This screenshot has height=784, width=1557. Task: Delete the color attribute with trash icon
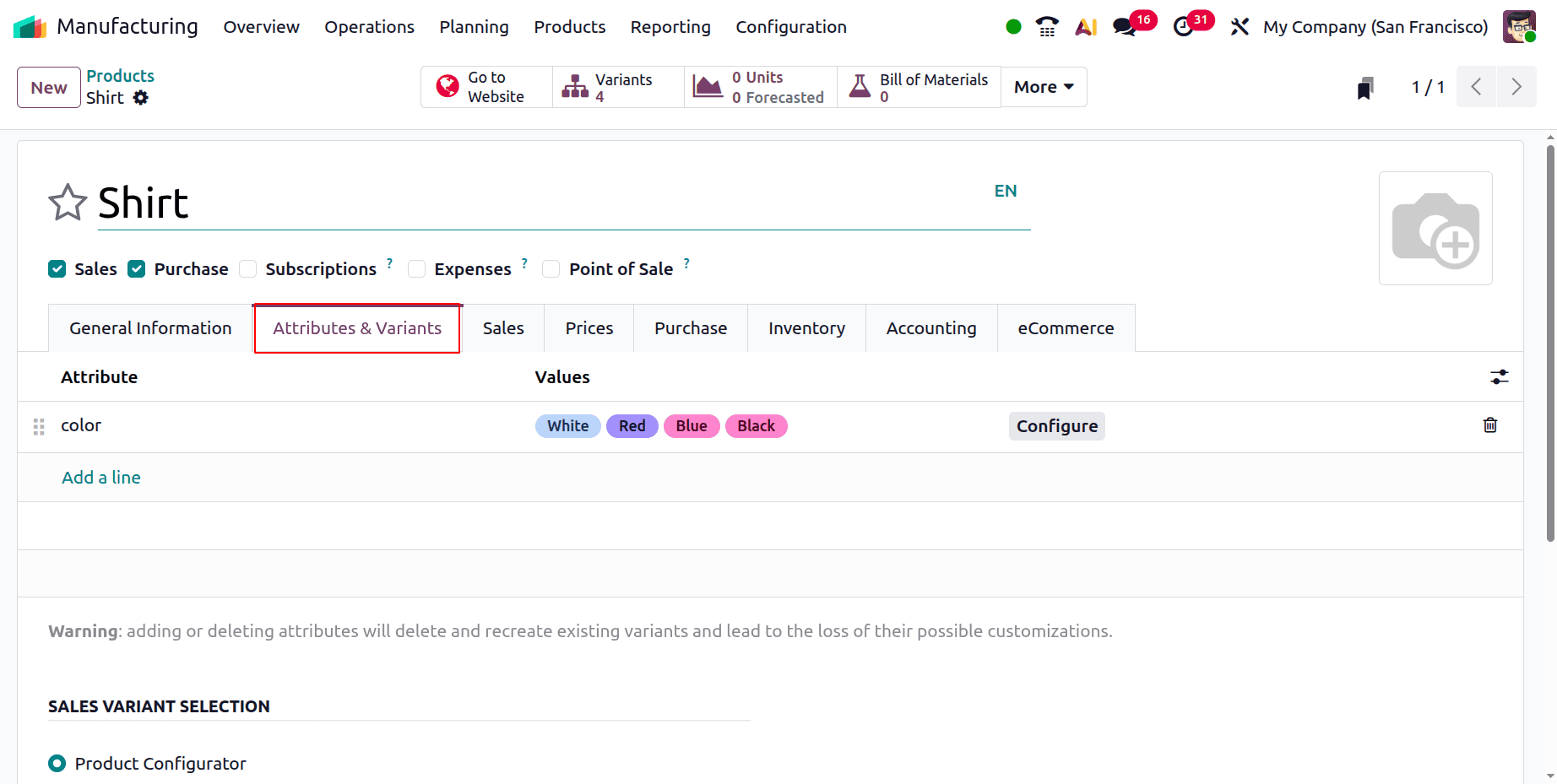[x=1490, y=425]
